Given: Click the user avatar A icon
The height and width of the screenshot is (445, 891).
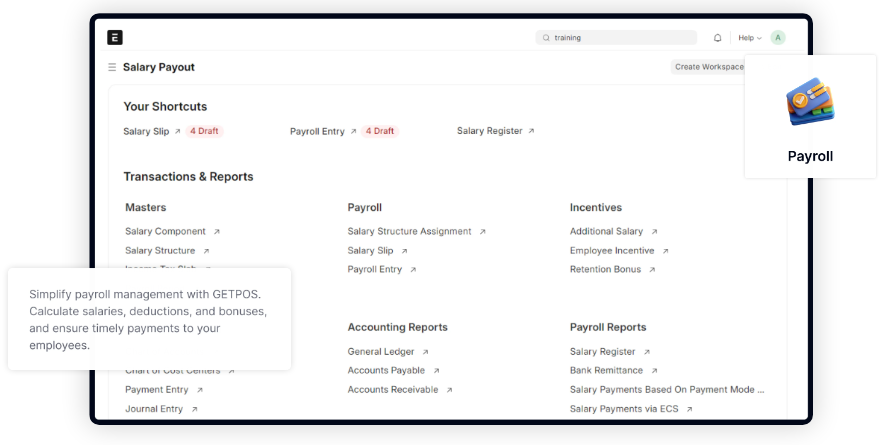Looking at the screenshot, I should pyautogui.click(x=777, y=38).
